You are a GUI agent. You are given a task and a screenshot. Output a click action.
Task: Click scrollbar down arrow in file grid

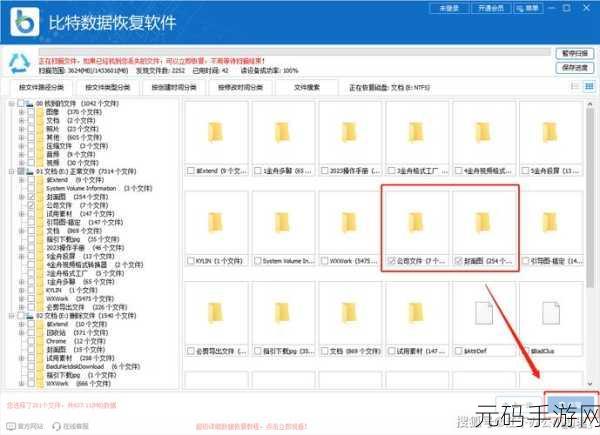(x=590, y=383)
